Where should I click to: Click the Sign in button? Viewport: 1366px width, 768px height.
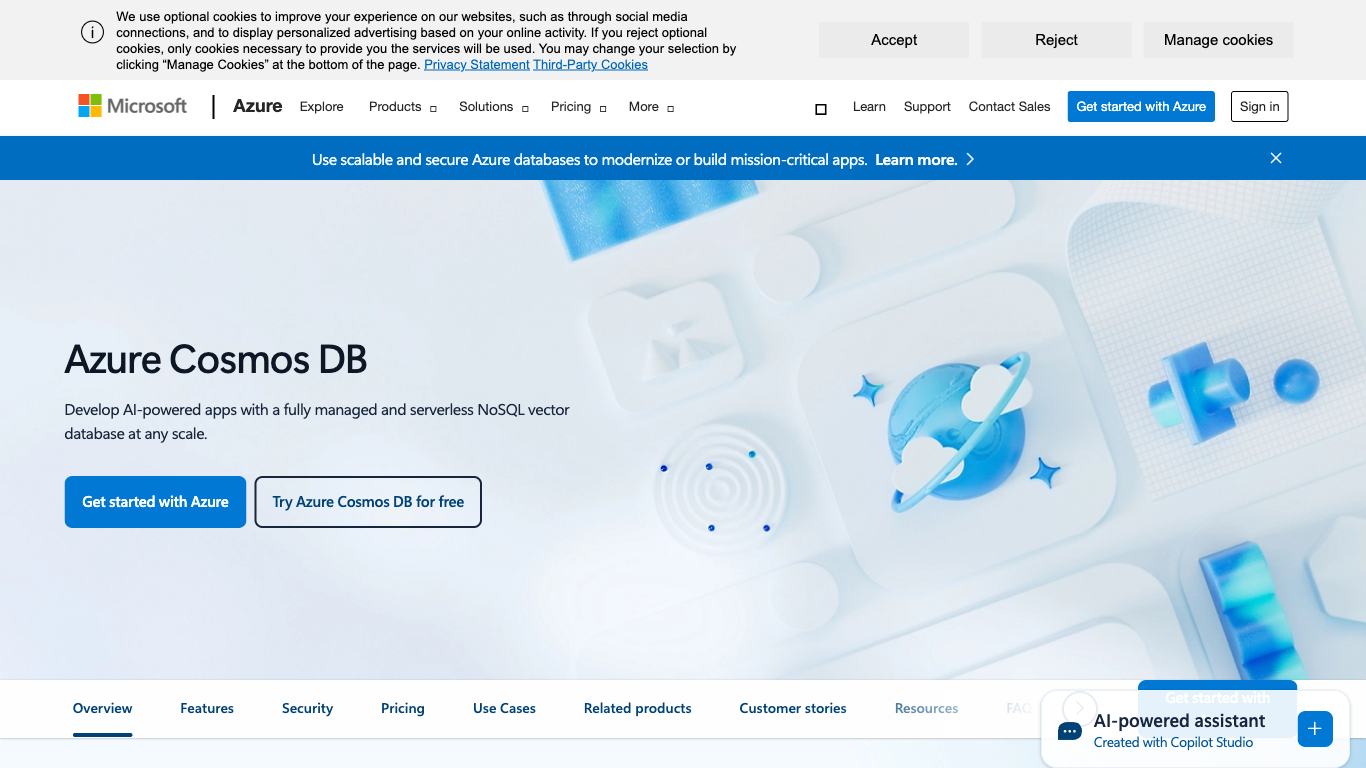click(1259, 107)
